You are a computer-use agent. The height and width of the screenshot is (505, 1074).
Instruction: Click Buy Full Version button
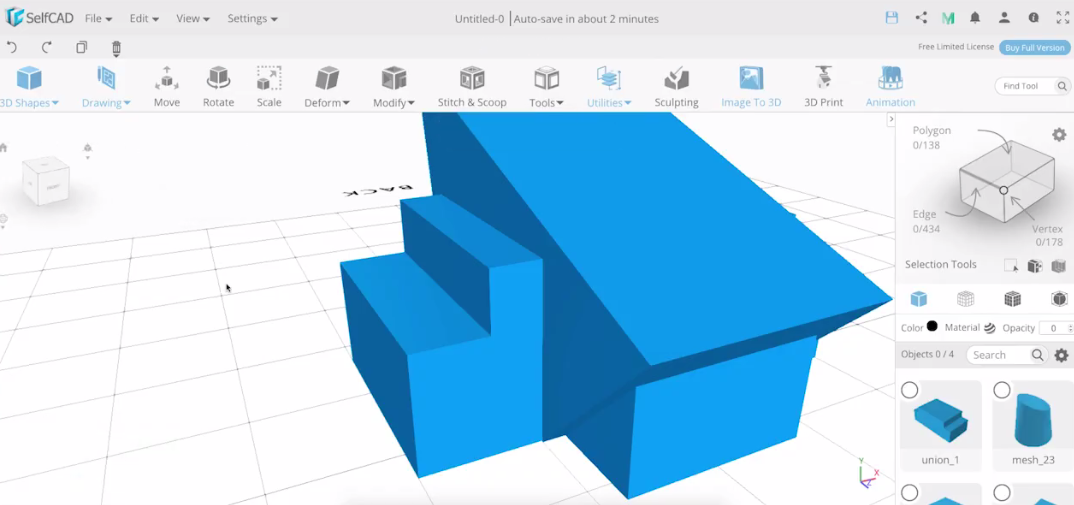pyautogui.click(x=1034, y=47)
